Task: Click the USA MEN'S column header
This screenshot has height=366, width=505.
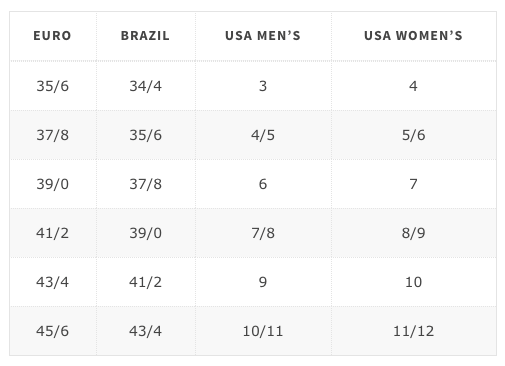Action: pyautogui.click(x=263, y=36)
